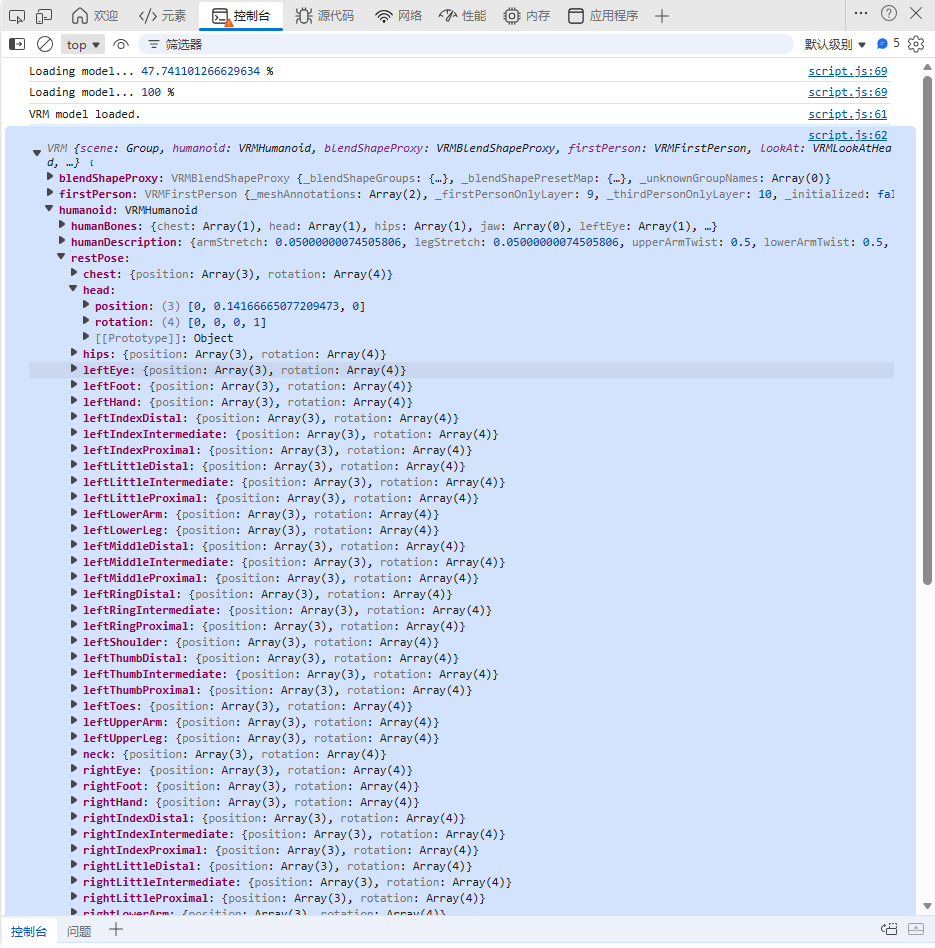The image size is (935, 948).
Task: Expand the rightEye entry
Action: point(74,768)
